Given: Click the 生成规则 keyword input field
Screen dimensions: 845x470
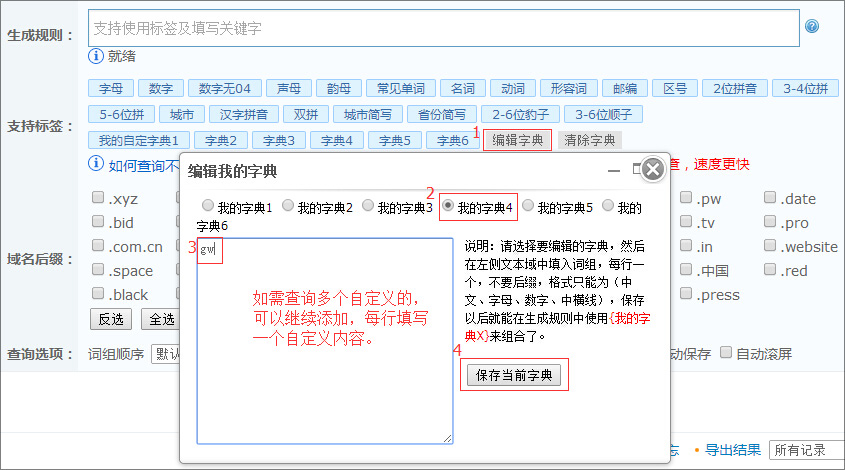Looking at the screenshot, I should (443, 28).
